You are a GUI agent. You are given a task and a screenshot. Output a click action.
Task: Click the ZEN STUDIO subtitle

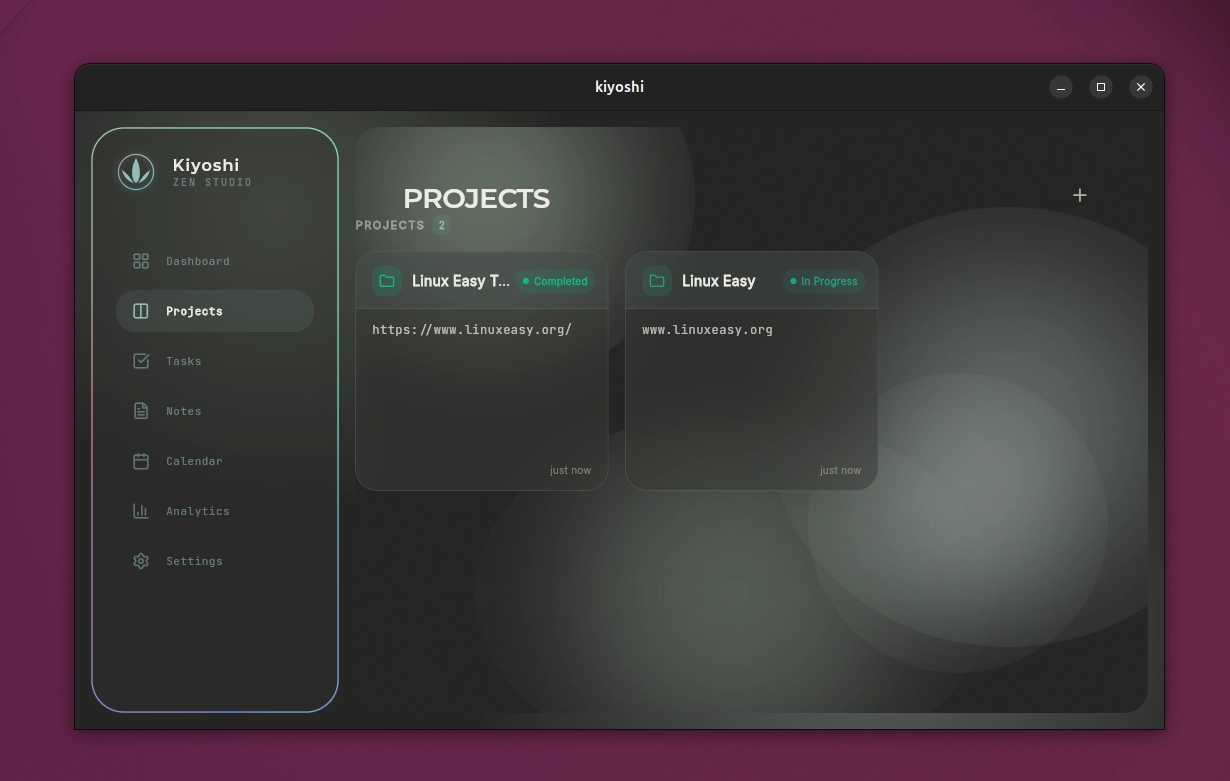pos(212,183)
